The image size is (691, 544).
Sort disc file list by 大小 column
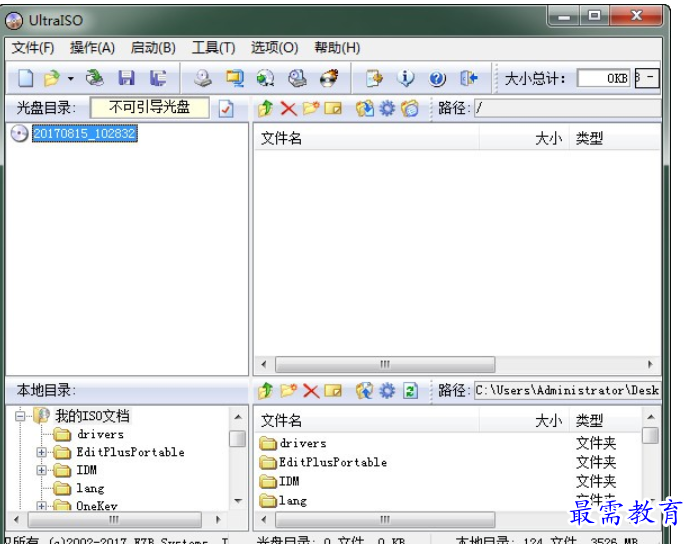click(524, 138)
